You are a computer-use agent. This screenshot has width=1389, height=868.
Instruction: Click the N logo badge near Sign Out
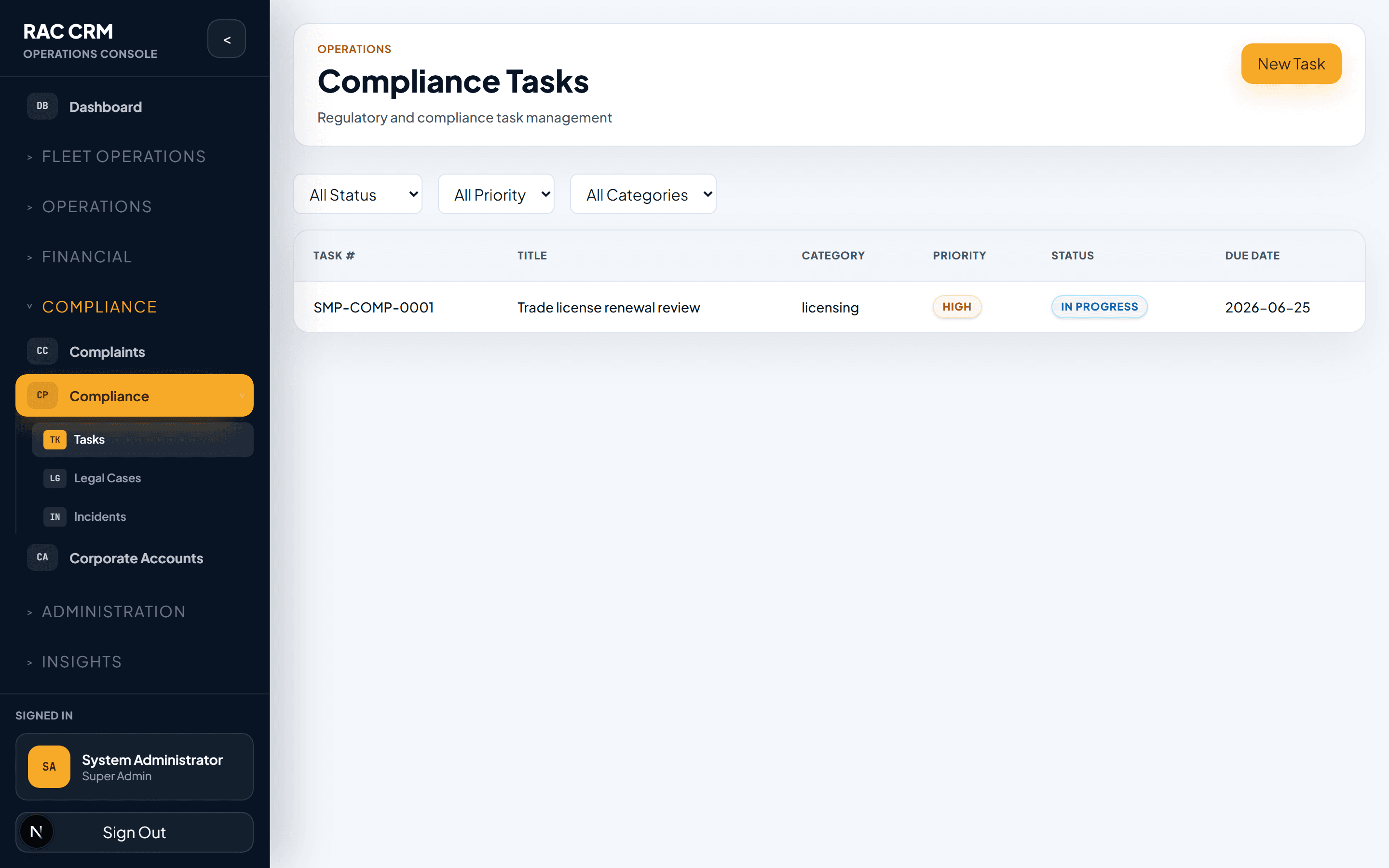[36, 832]
